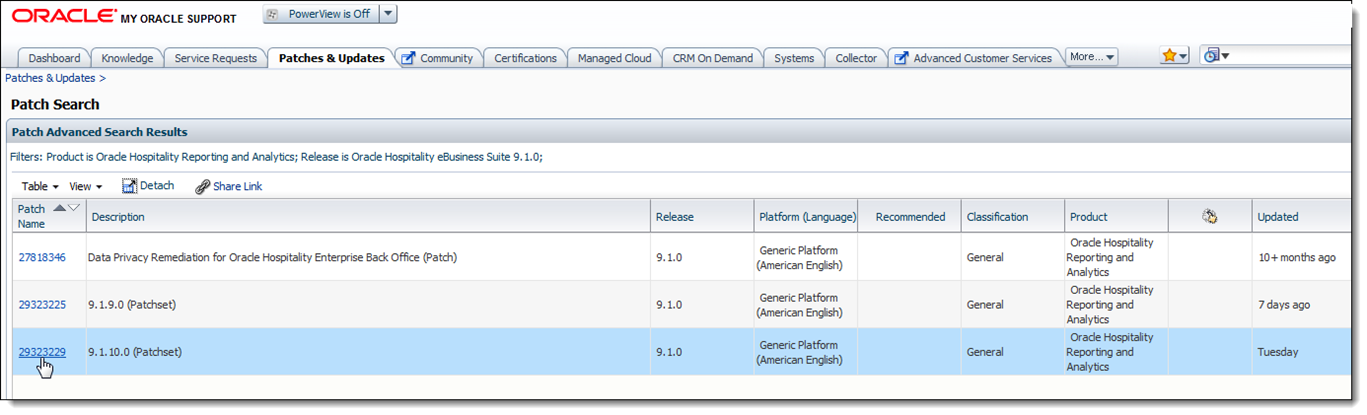Image resolution: width=1367 pixels, height=415 pixels.
Task: Open the PowerView dropdown arrow
Action: [389, 14]
